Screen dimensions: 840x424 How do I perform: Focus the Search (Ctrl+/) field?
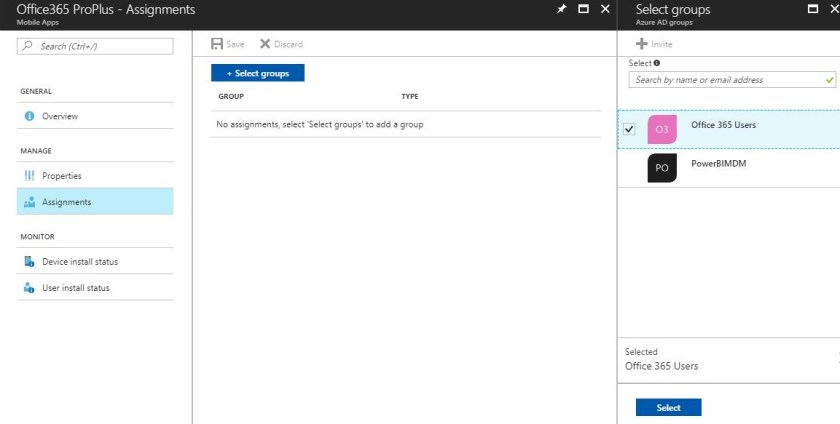[x=95, y=46]
